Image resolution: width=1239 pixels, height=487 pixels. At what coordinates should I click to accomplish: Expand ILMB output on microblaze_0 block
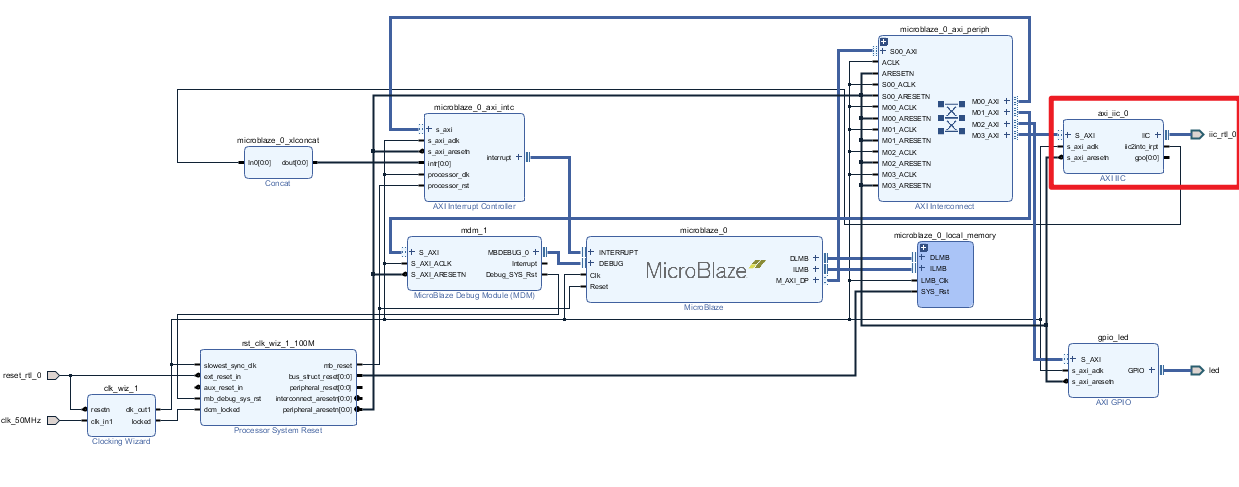pos(816,269)
